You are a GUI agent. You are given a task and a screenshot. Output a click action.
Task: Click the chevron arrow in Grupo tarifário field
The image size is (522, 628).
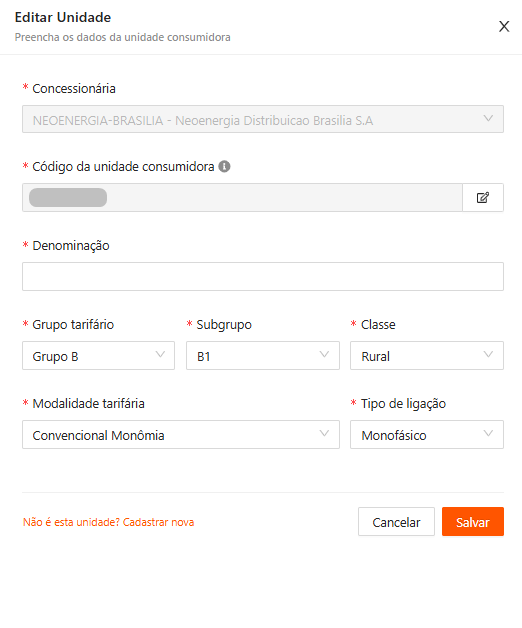pyautogui.click(x=160, y=354)
